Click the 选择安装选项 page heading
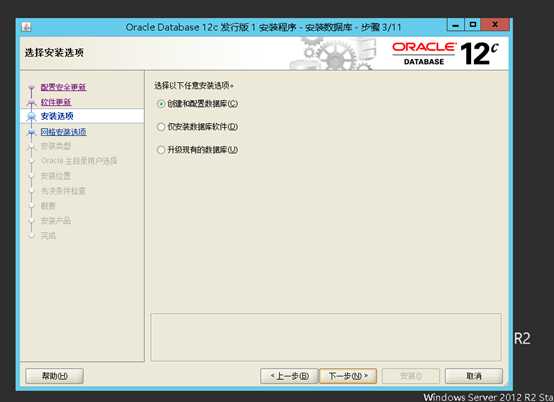This screenshot has height=402, width=554. [54, 53]
